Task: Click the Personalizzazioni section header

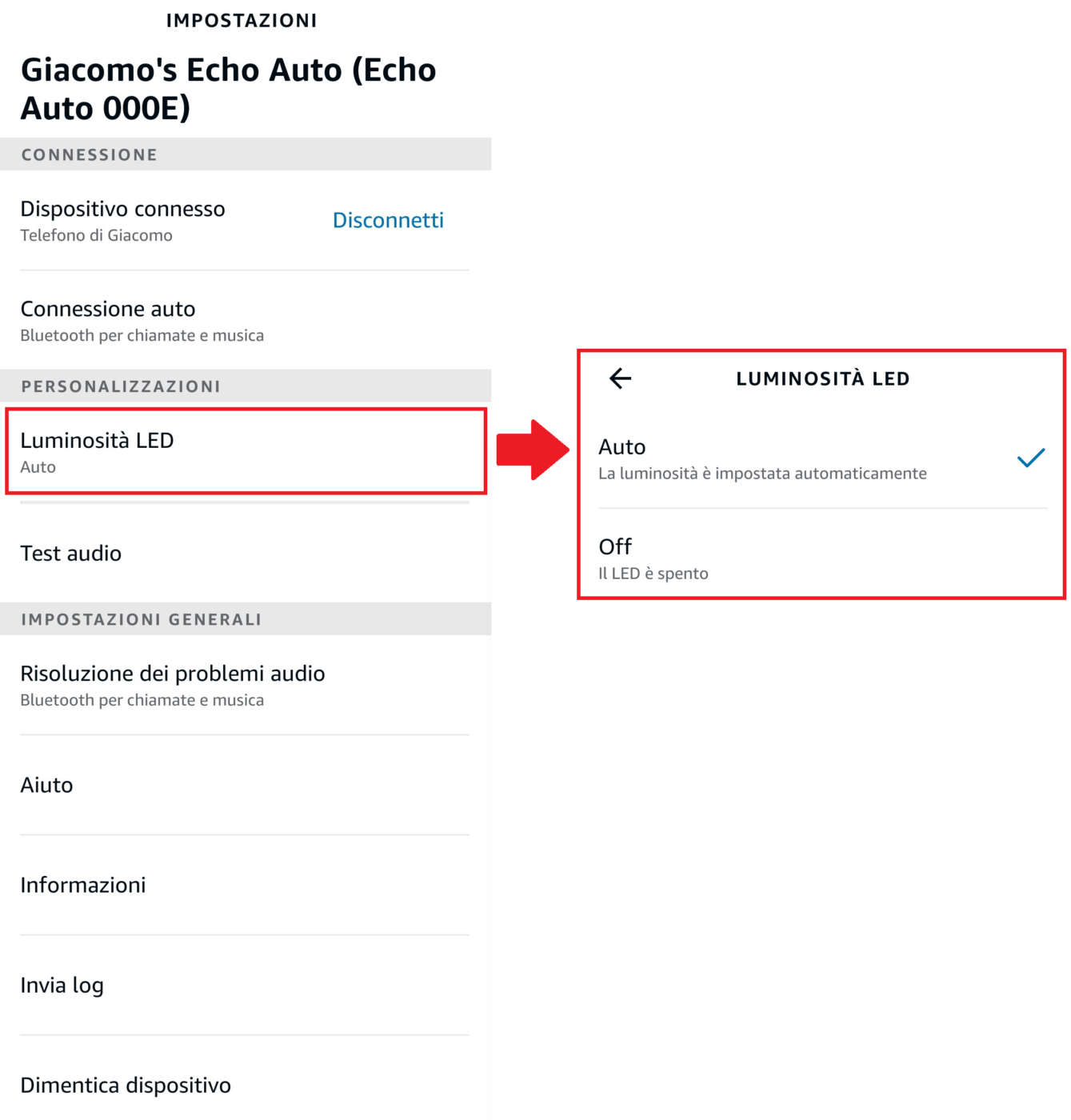Action: point(121,386)
